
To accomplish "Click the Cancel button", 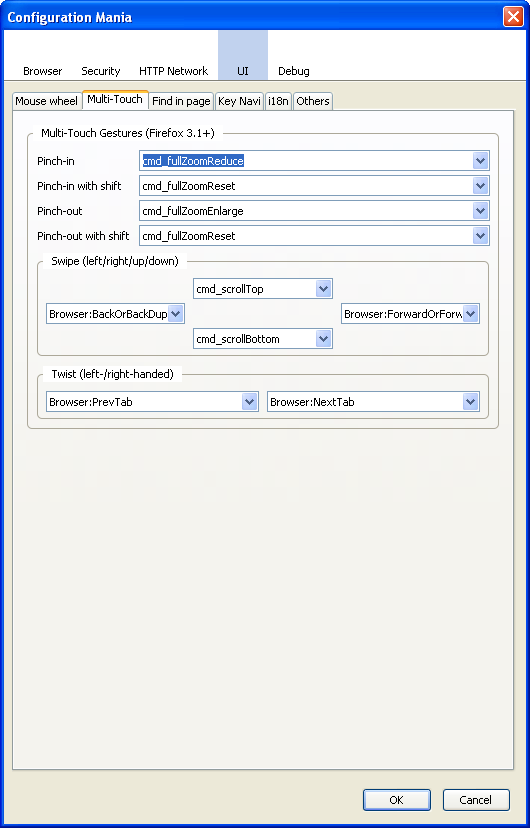I will (476, 799).
